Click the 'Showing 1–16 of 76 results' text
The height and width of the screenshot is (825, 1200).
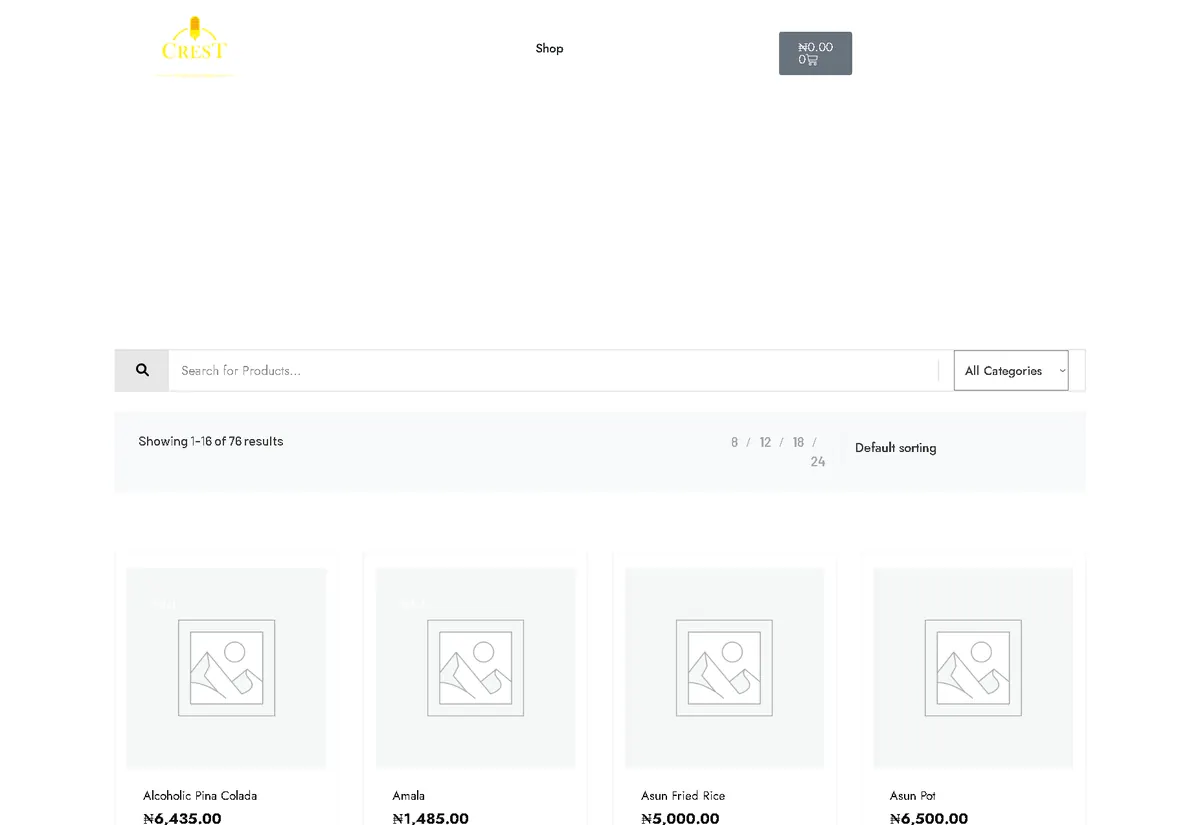211,441
